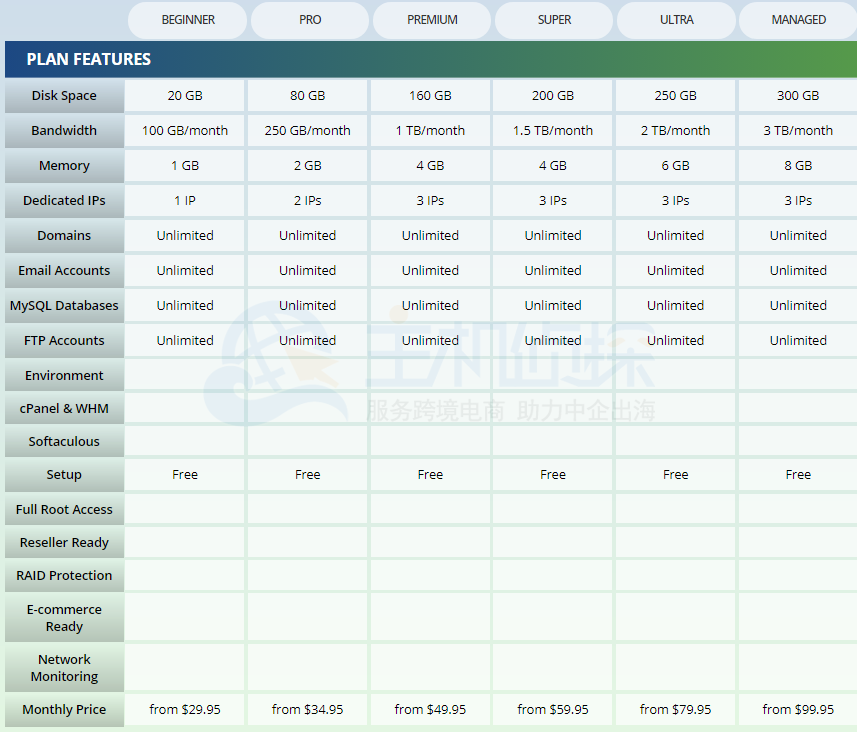The height and width of the screenshot is (732, 857).
Task: Select the 300 GB disk space cell
Action: pos(797,95)
